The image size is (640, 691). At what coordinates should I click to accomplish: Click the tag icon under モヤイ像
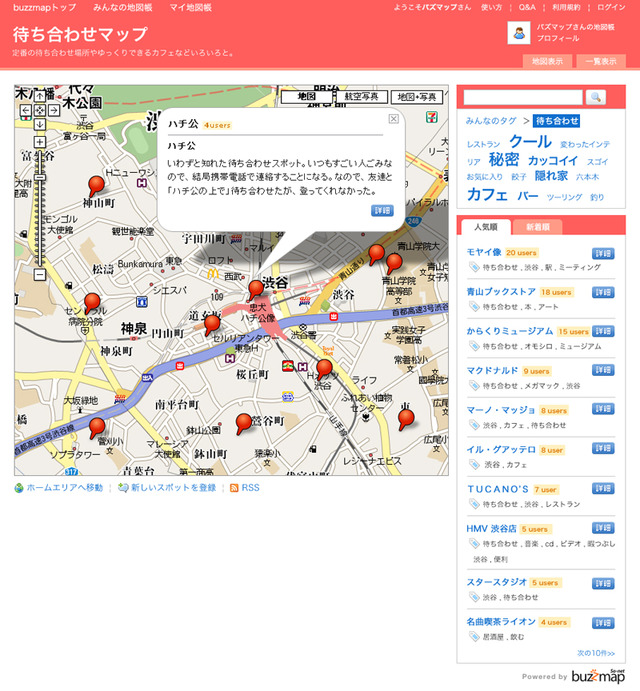pos(474,267)
